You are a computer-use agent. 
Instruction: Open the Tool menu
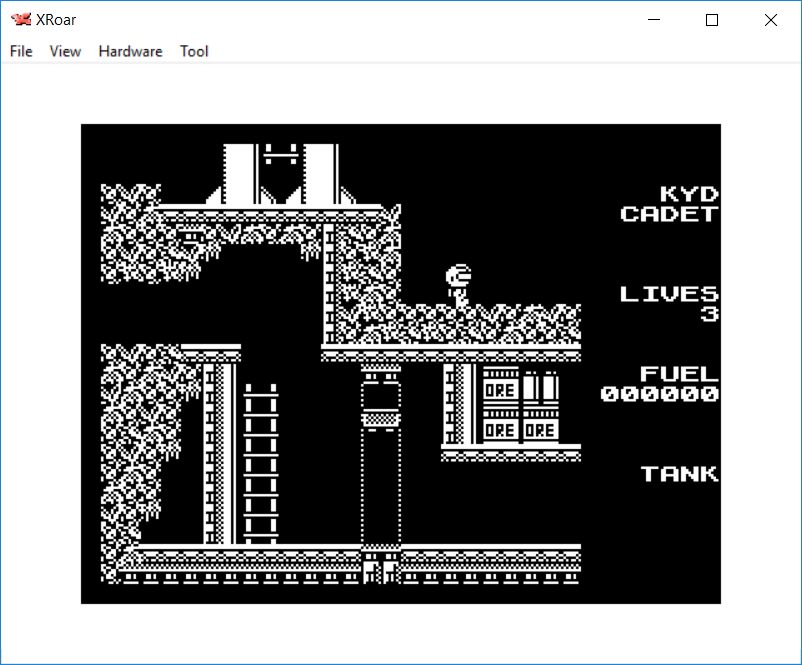(194, 51)
